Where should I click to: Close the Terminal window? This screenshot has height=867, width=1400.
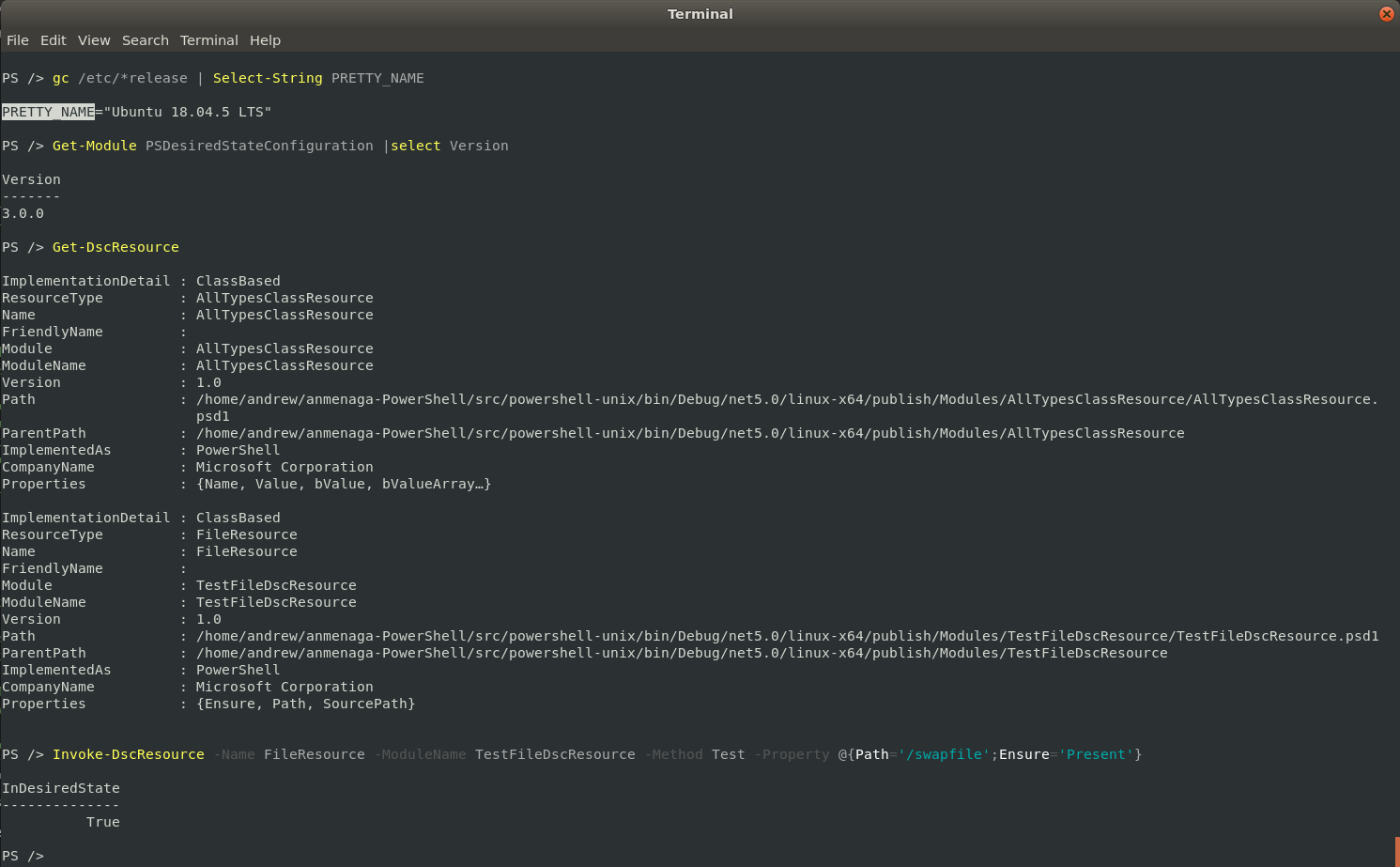[x=1386, y=14]
